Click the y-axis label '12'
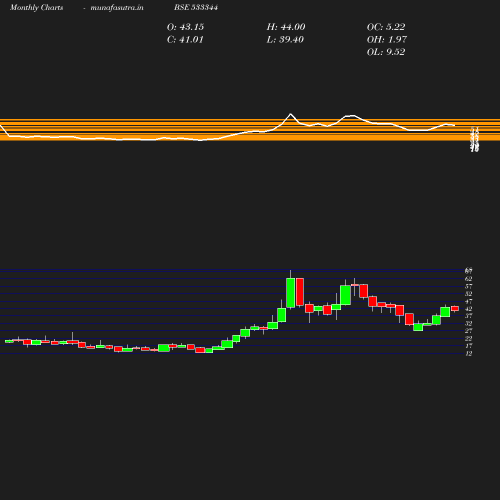 [469, 354]
